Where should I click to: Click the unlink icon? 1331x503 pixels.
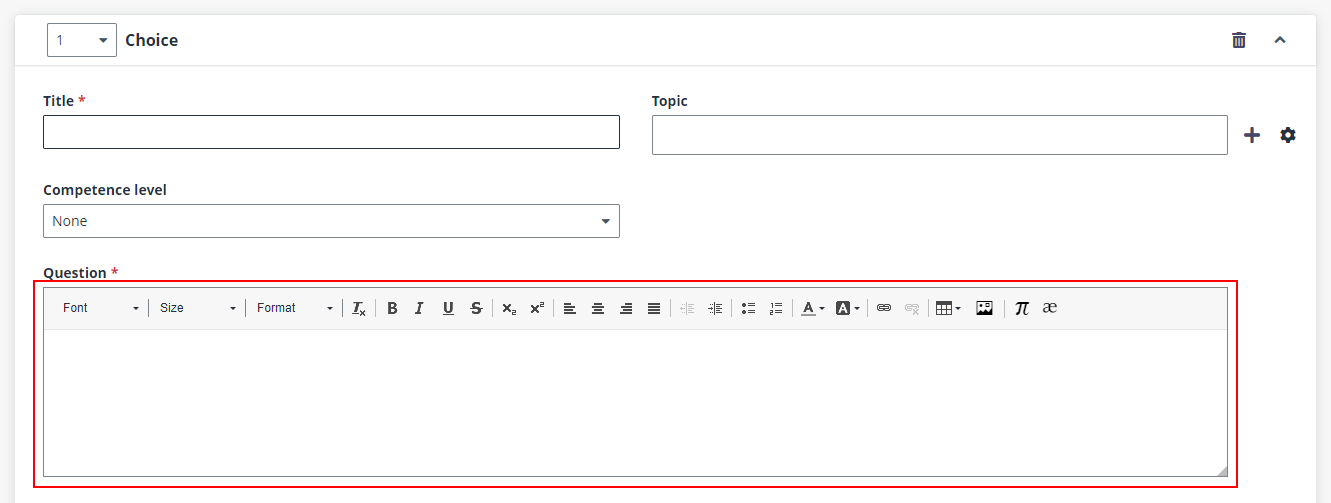(912, 308)
